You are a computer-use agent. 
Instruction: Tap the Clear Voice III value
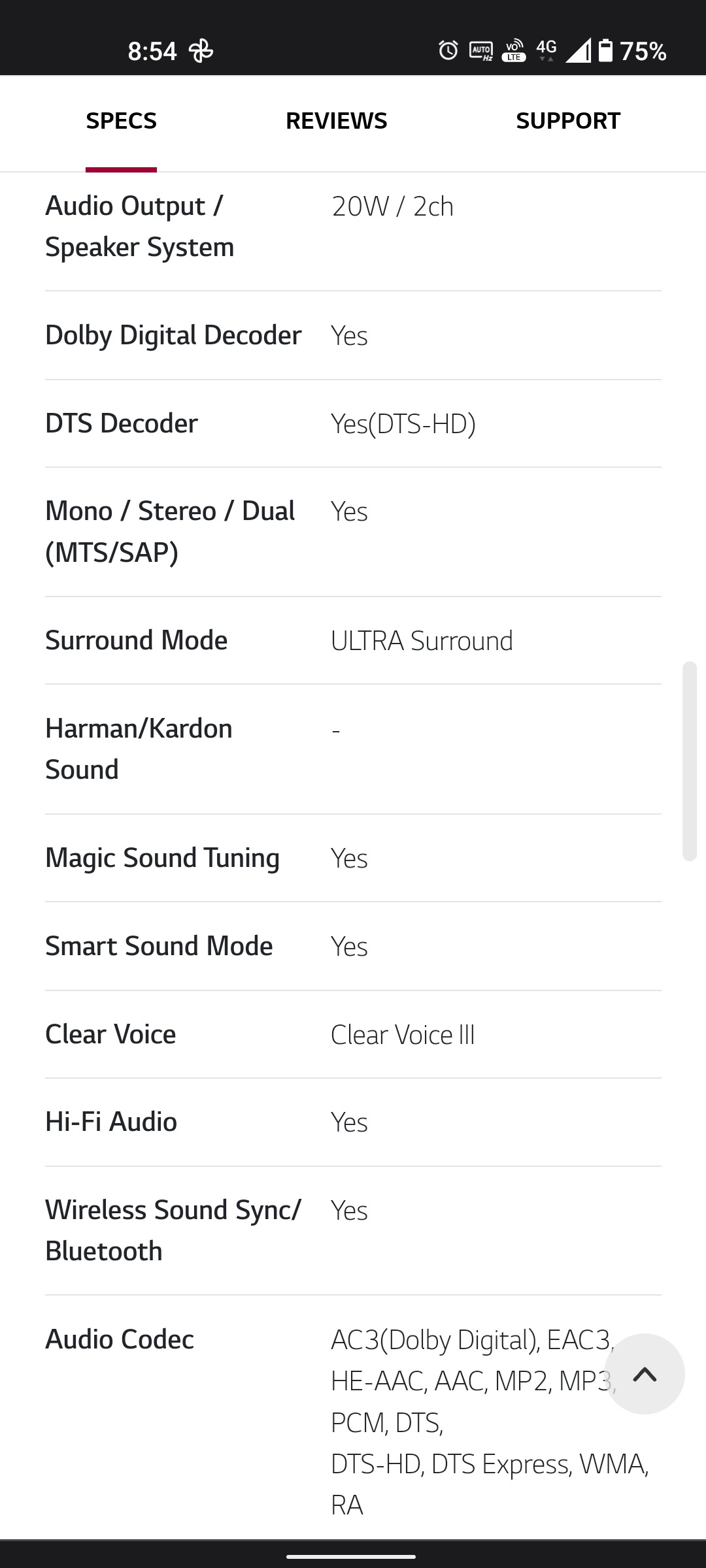pos(403,1035)
